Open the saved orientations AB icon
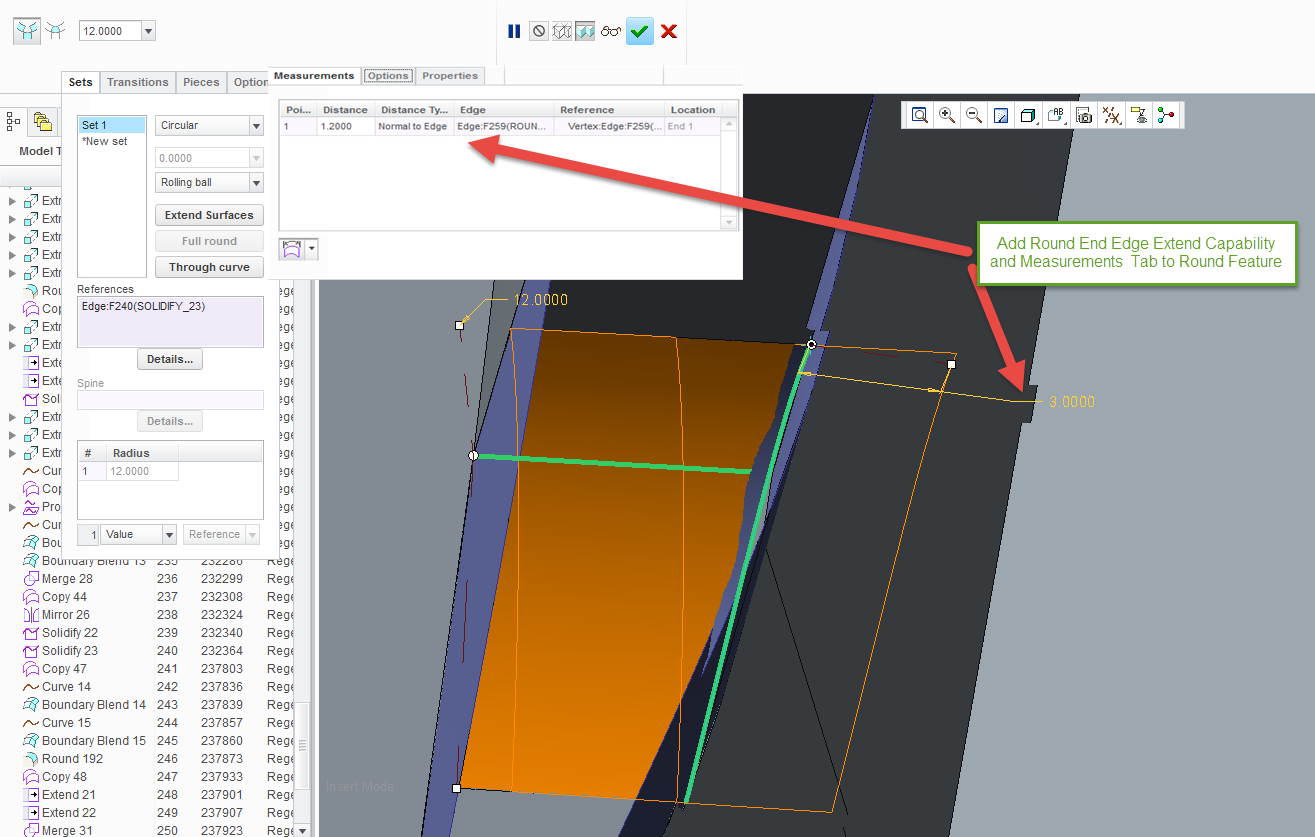The width and height of the screenshot is (1315, 837). (1056, 116)
